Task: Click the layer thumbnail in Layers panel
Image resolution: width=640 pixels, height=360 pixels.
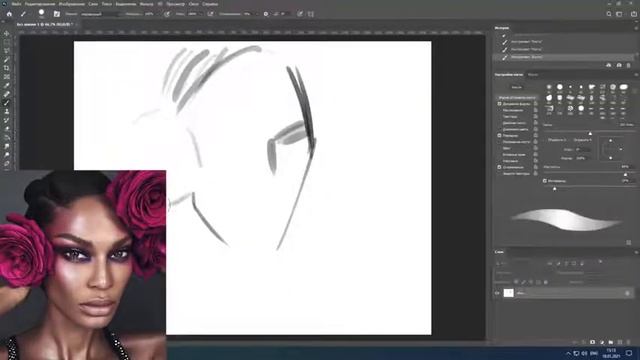Action: coord(508,293)
